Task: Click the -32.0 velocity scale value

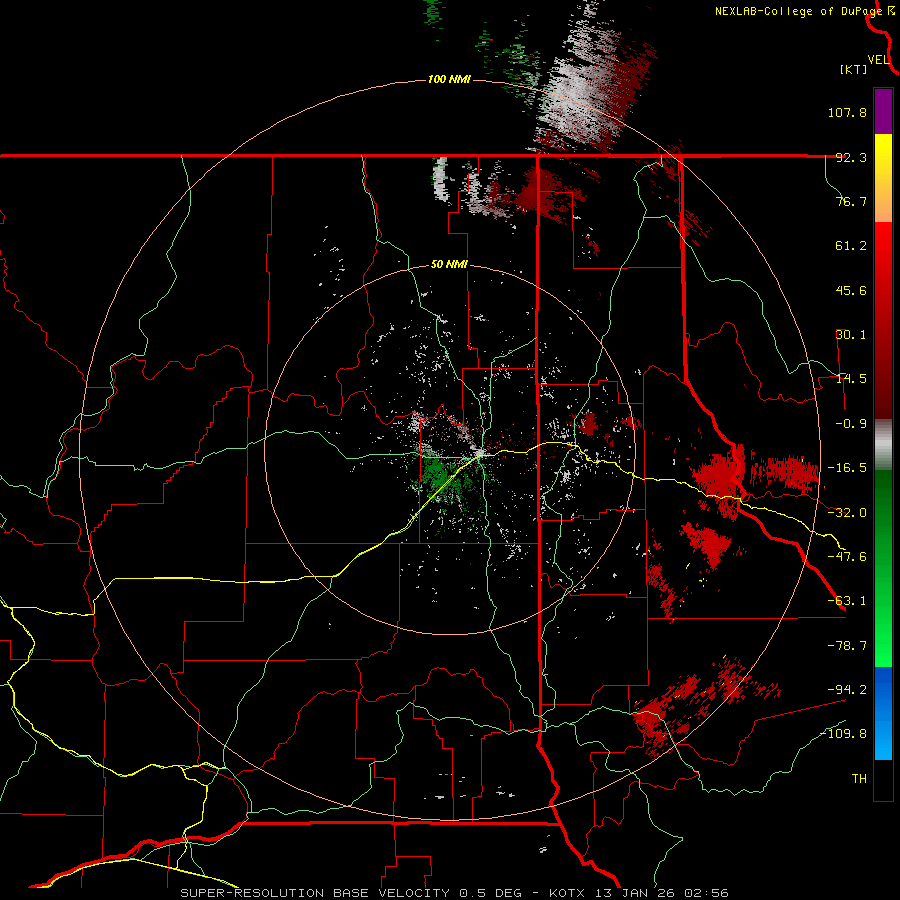Action: coord(847,513)
